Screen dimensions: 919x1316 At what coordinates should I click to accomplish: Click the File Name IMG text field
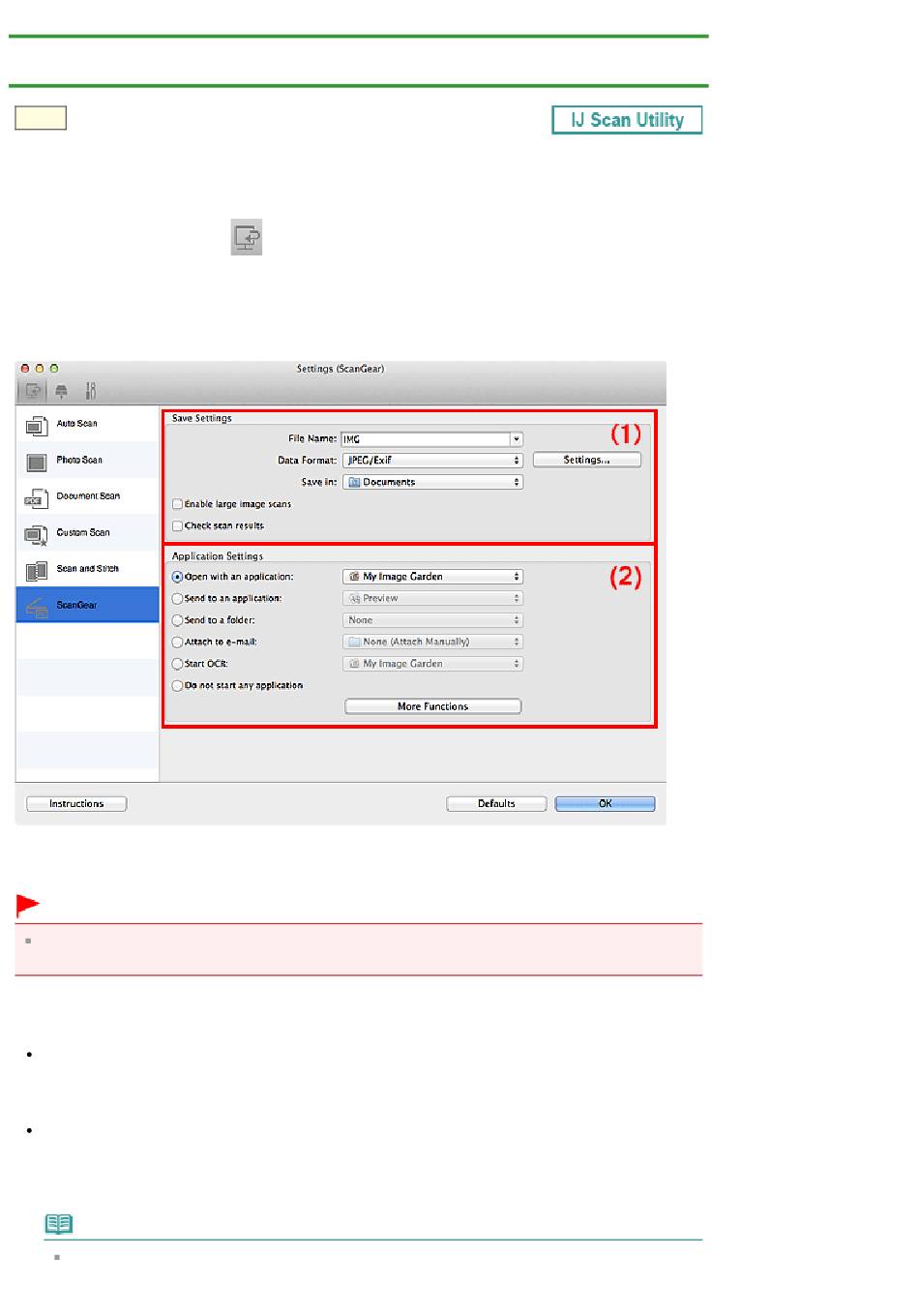point(426,439)
